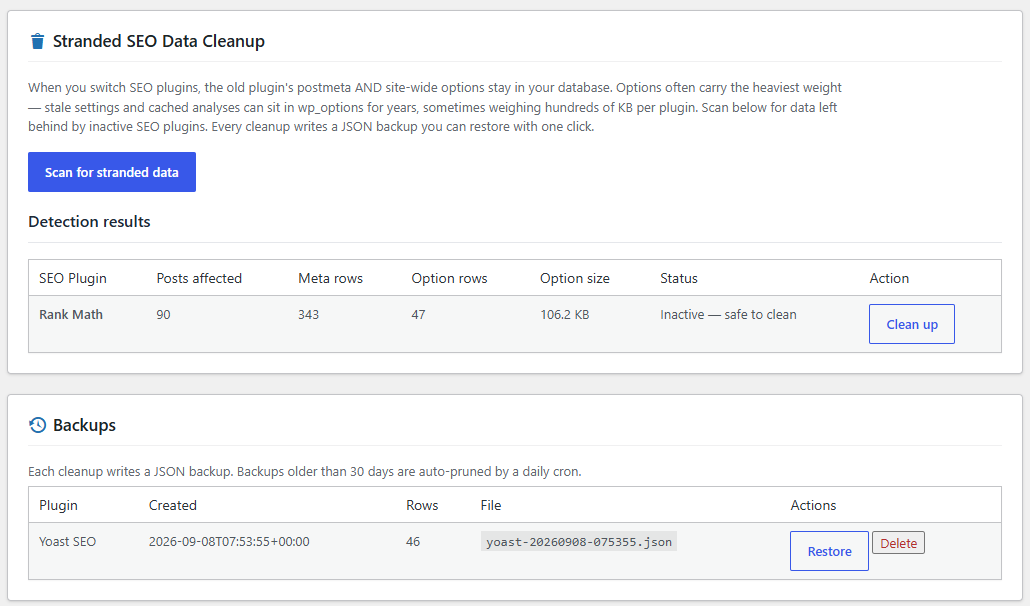Click the Meta rows column header
Viewport: 1030px width, 606px height.
[x=330, y=278]
